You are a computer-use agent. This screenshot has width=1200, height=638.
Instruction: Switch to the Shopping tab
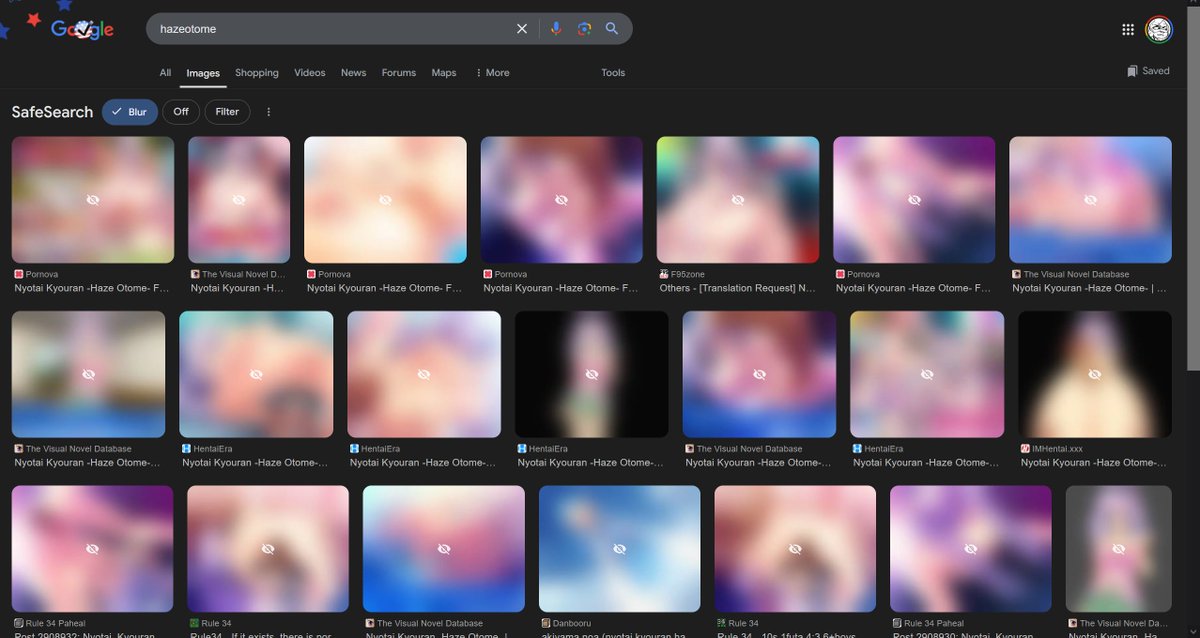pos(257,73)
